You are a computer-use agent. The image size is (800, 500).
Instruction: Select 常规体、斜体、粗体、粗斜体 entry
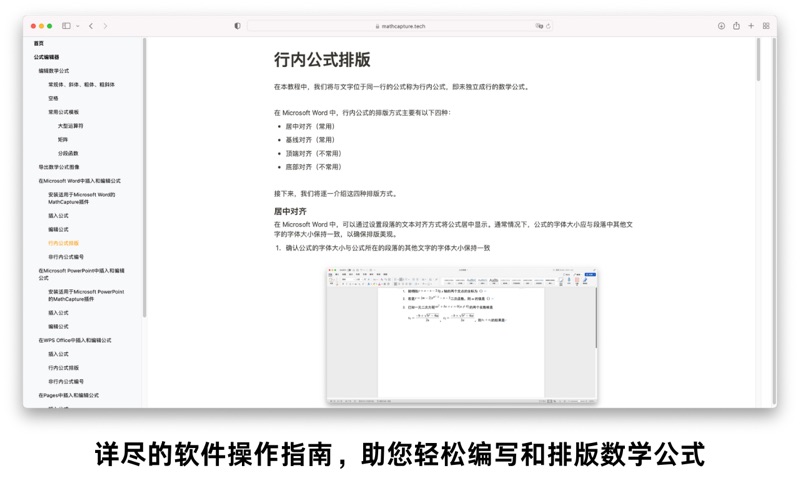click(x=82, y=85)
